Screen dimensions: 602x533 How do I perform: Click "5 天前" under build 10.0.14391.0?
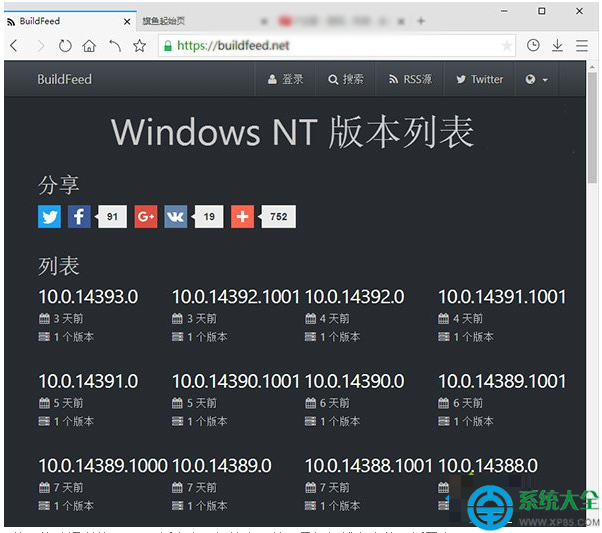coord(68,403)
